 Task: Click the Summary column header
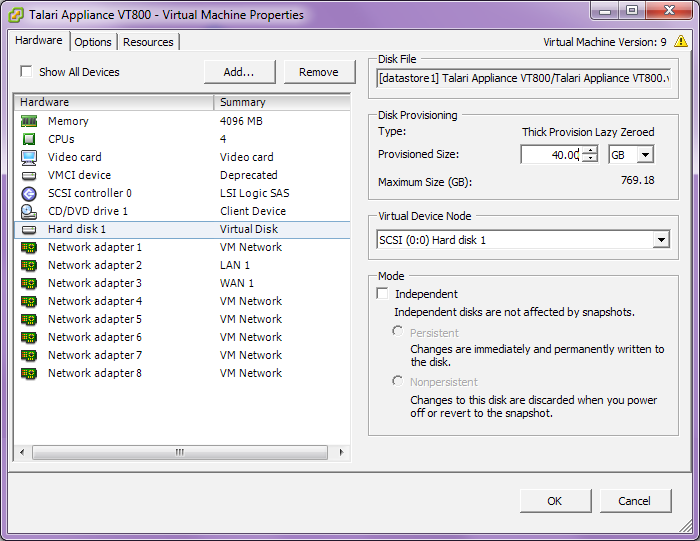click(282, 102)
